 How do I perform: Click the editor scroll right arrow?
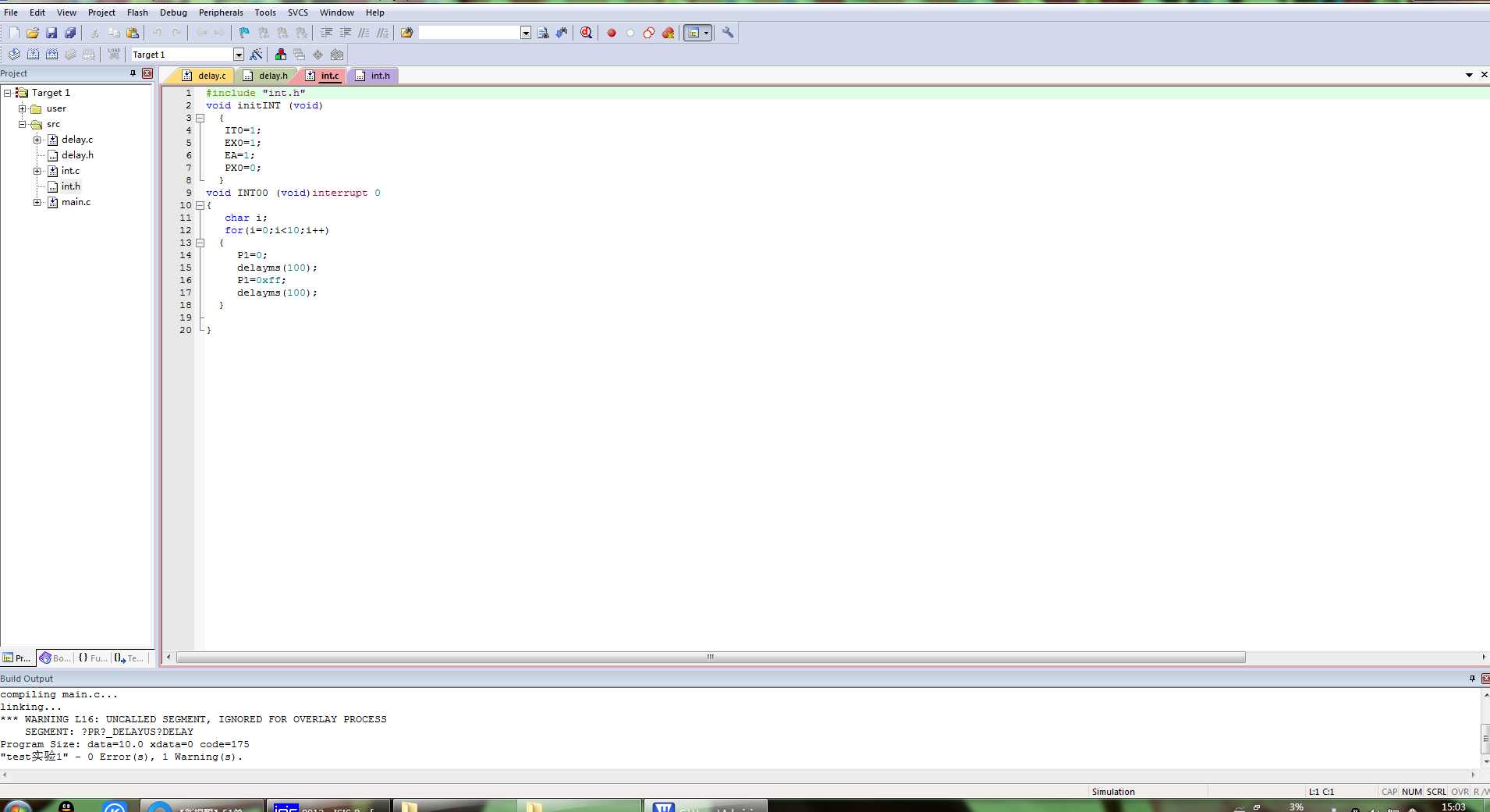point(1484,658)
